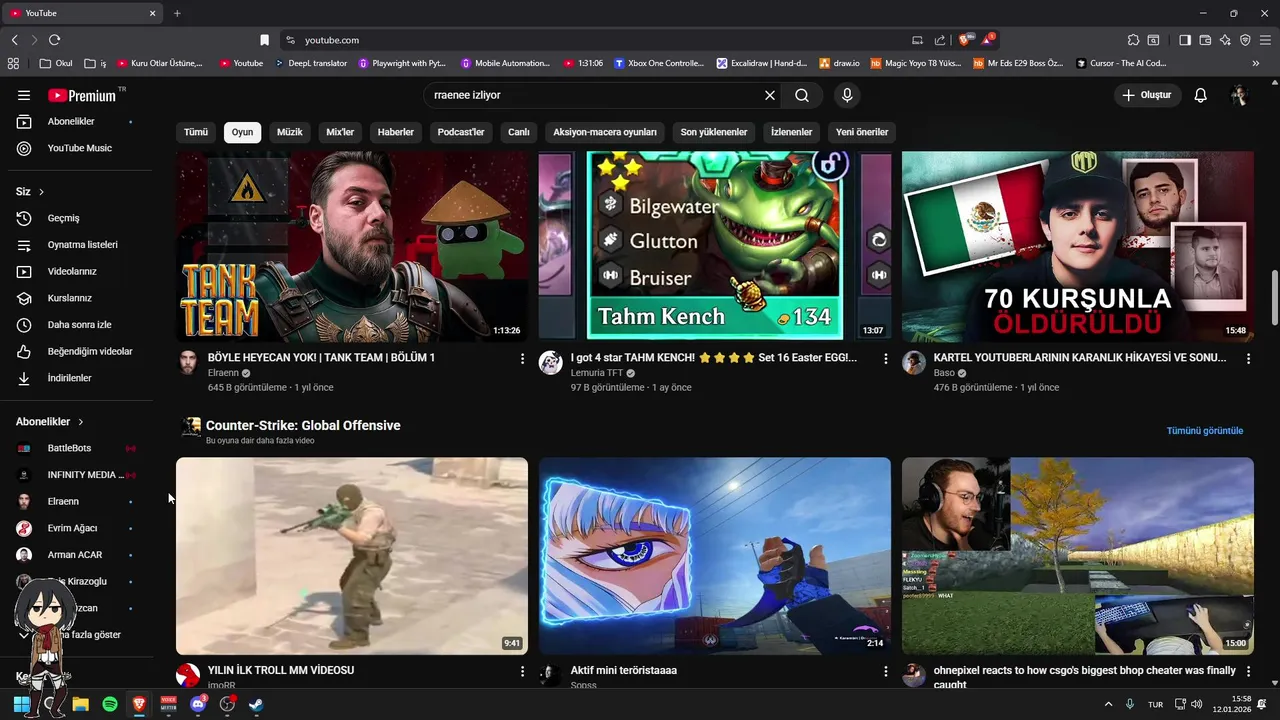The image size is (1280, 720).
Task: Start voice search with the microphone
Action: tap(847, 95)
